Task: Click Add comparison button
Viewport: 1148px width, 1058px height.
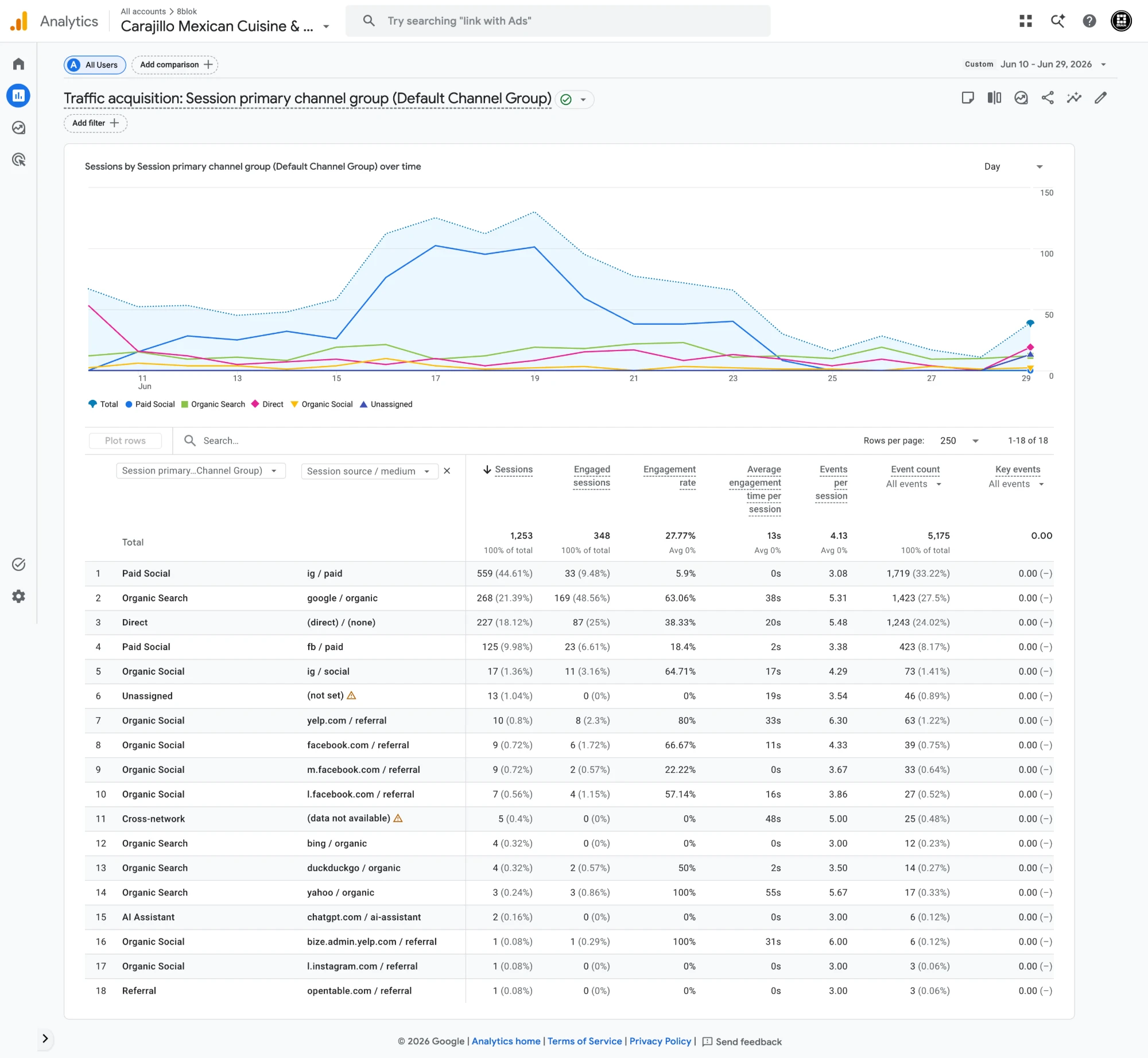Action: 175,65
